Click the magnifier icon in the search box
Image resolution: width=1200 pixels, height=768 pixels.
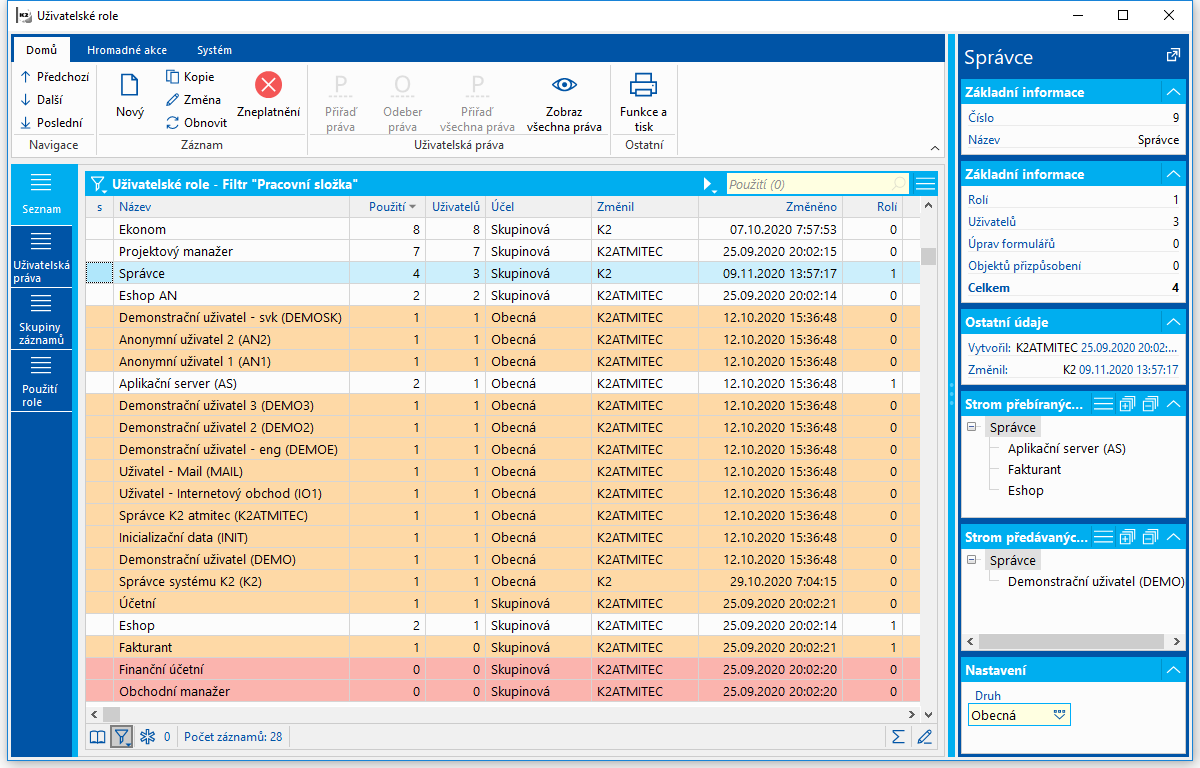(x=898, y=184)
